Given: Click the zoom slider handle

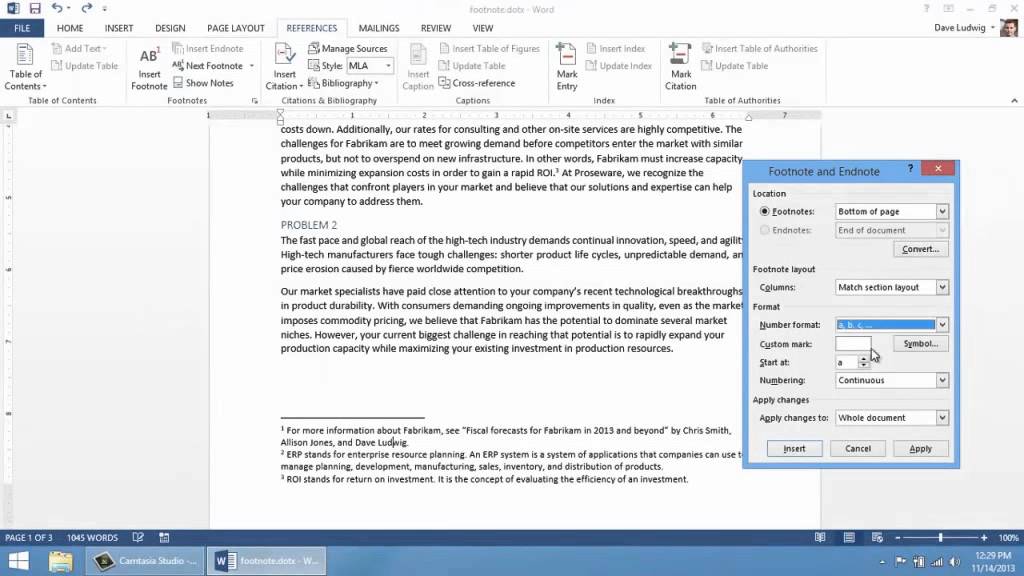Looking at the screenshot, I should click(940, 537).
